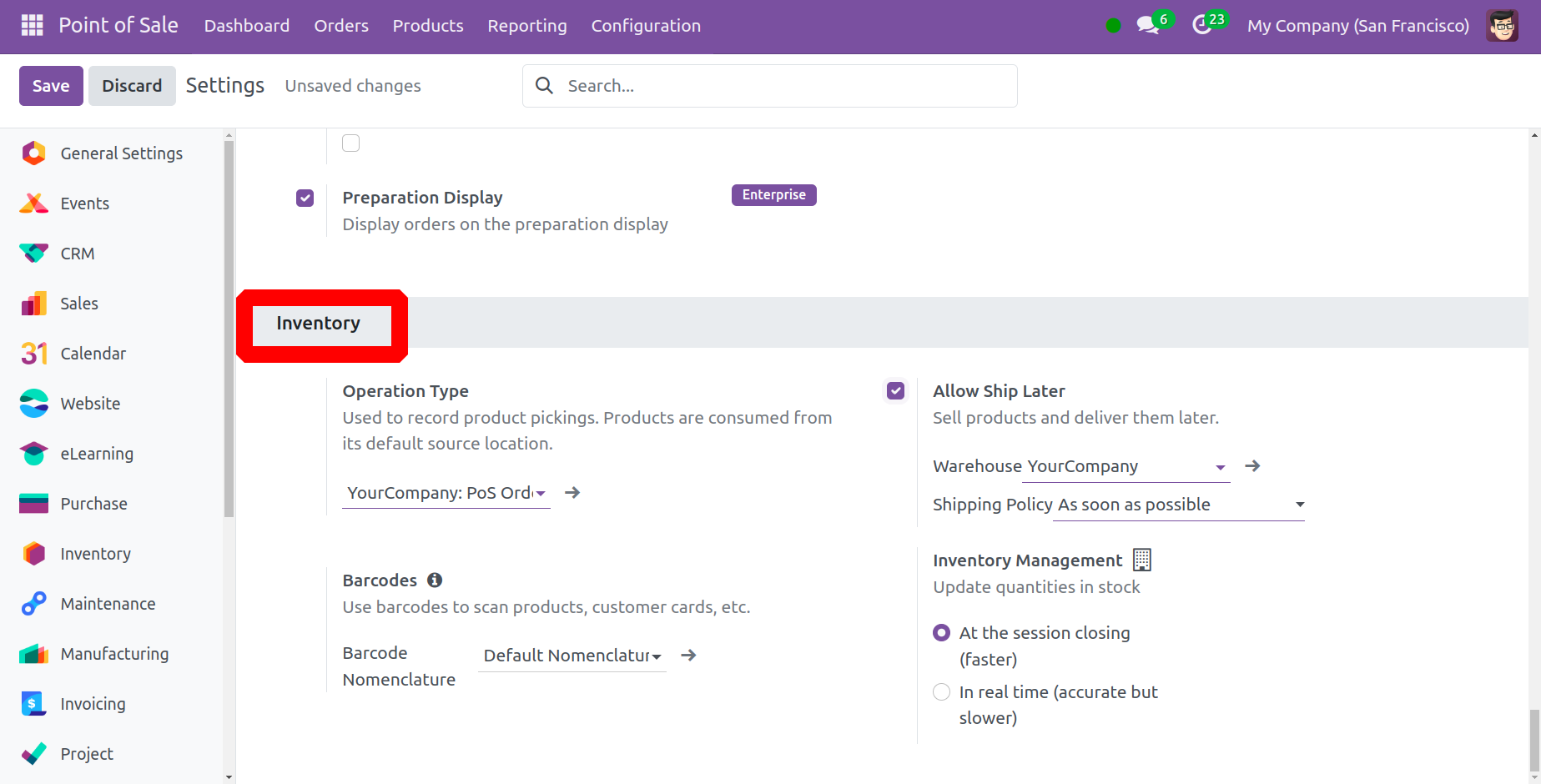Viewport: 1541px width, 784px height.
Task: Open Barcode Nomenclature record arrow
Action: point(688,656)
